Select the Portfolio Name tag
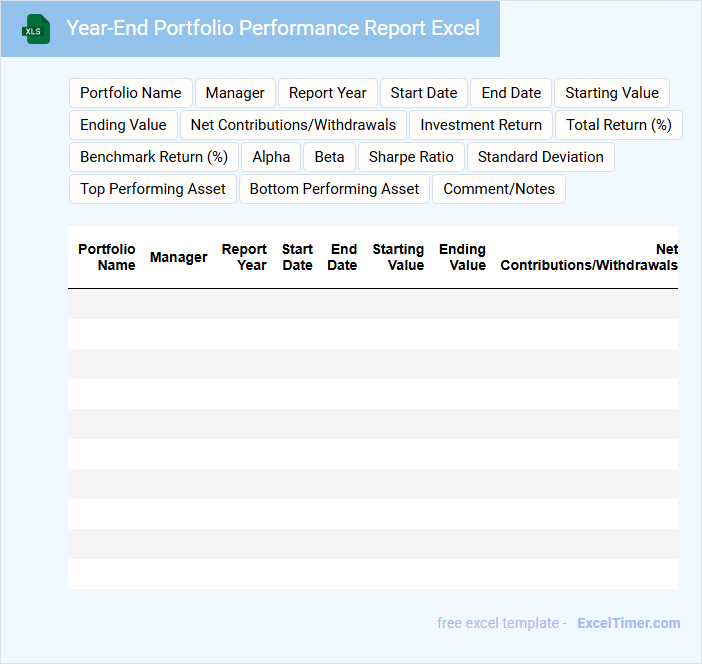The image size is (702, 664). pyautogui.click(x=131, y=93)
